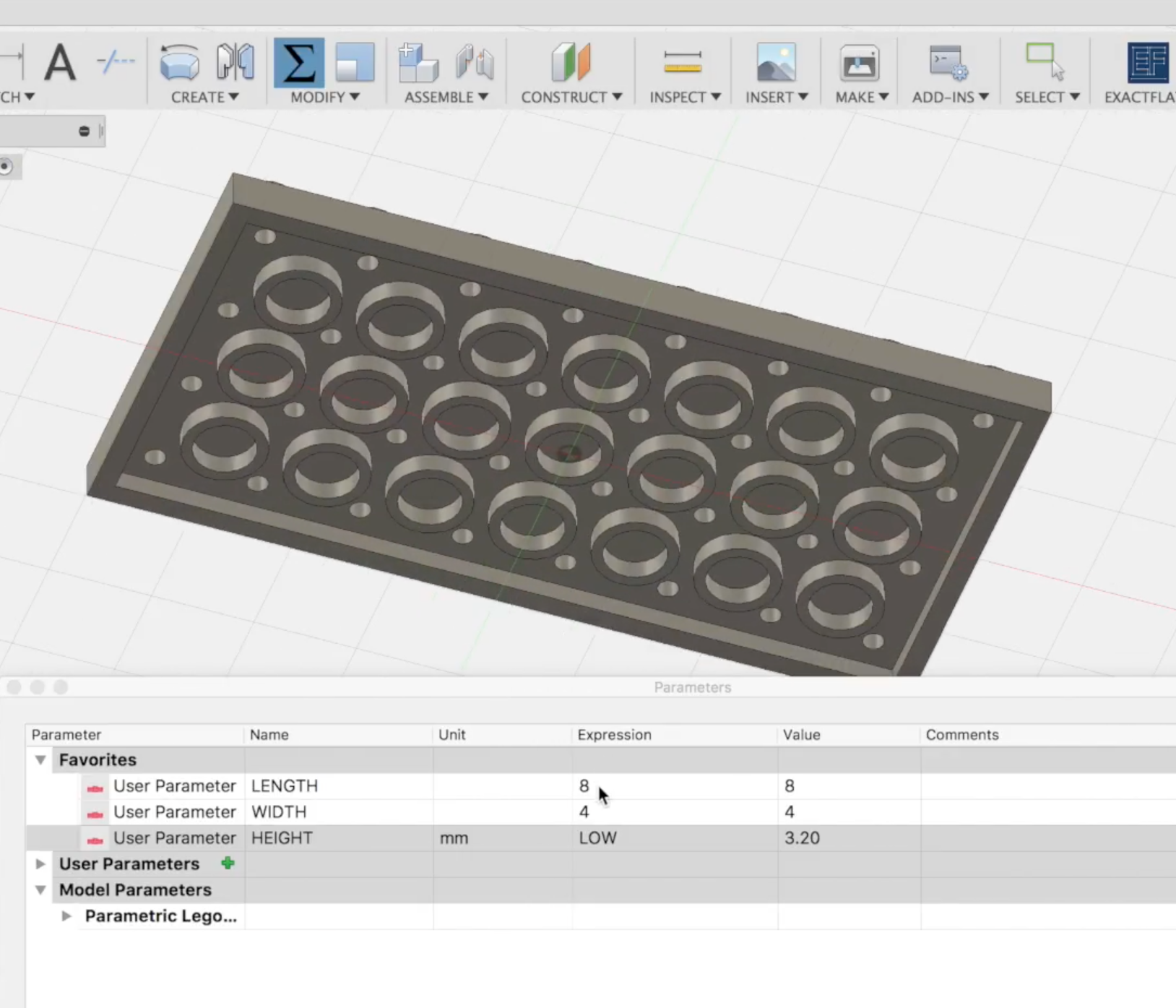
Task: Unfavorite the LENGTH user parameter
Action: pos(94,788)
